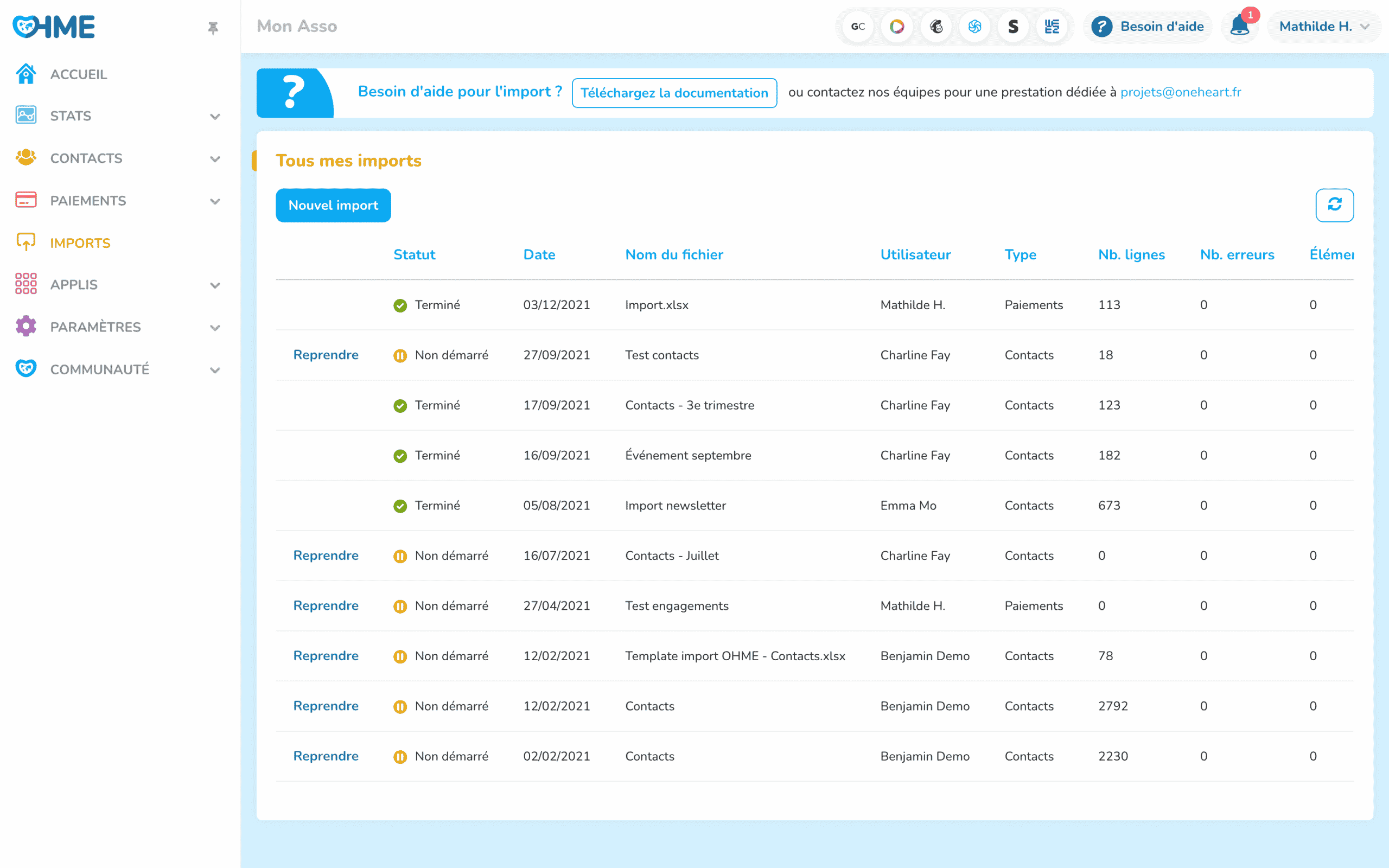Image resolution: width=1389 pixels, height=868 pixels.
Task: Go to ACCUEIL page
Action: [79, 74]
